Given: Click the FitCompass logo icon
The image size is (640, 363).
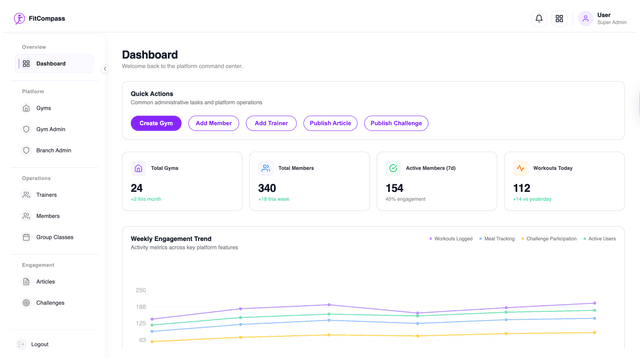Looking at the screenshot, I should [19, 18].
